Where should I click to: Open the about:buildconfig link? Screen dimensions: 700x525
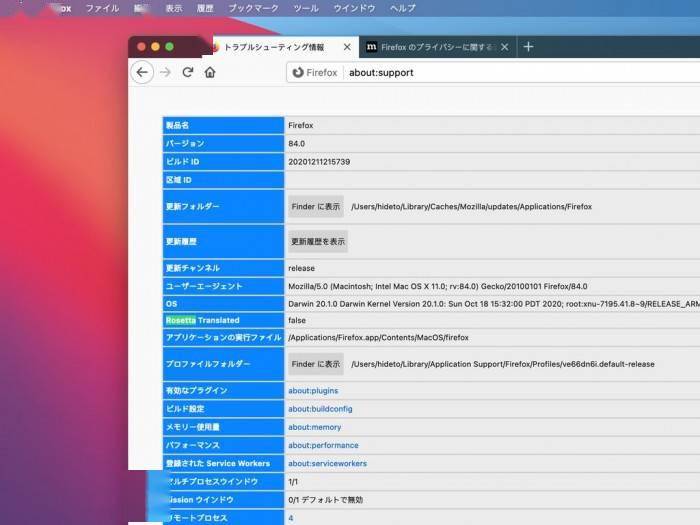click(x=320, y=409)
